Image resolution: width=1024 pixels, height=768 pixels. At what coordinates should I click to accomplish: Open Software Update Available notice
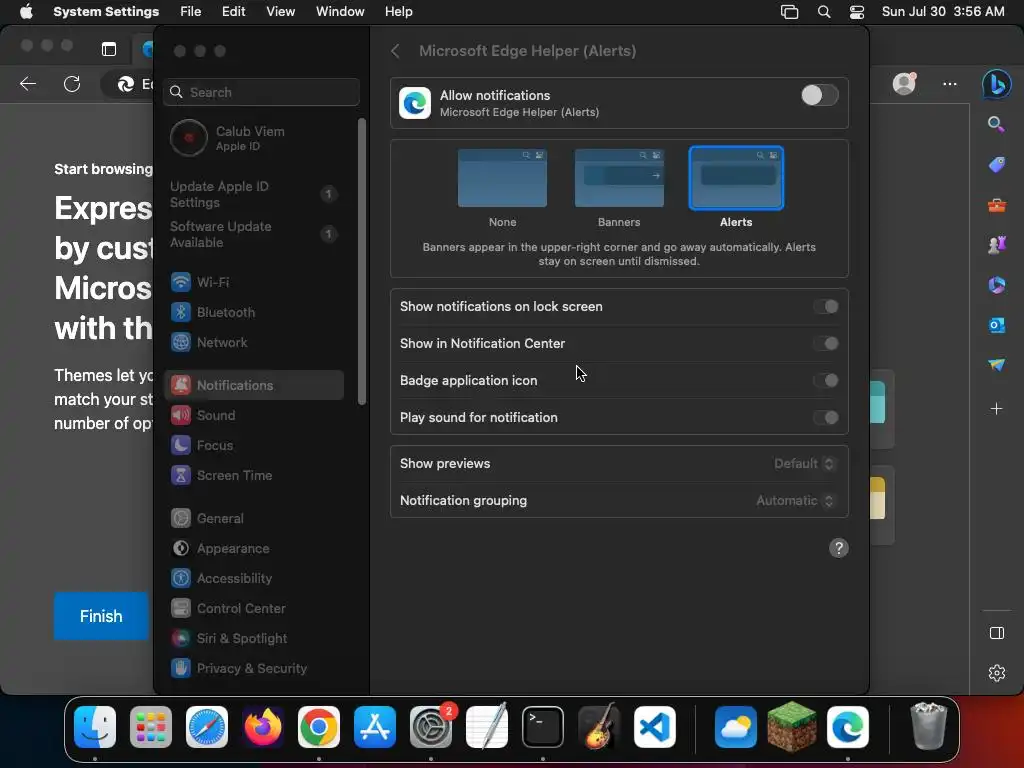pos(253,234)
